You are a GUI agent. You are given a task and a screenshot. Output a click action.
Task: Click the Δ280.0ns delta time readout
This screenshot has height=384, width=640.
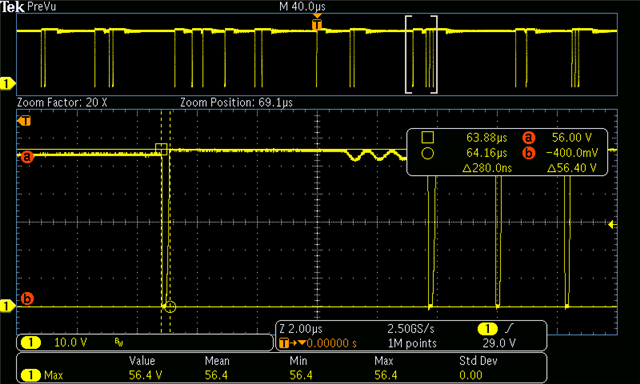(x=487, y=168)
